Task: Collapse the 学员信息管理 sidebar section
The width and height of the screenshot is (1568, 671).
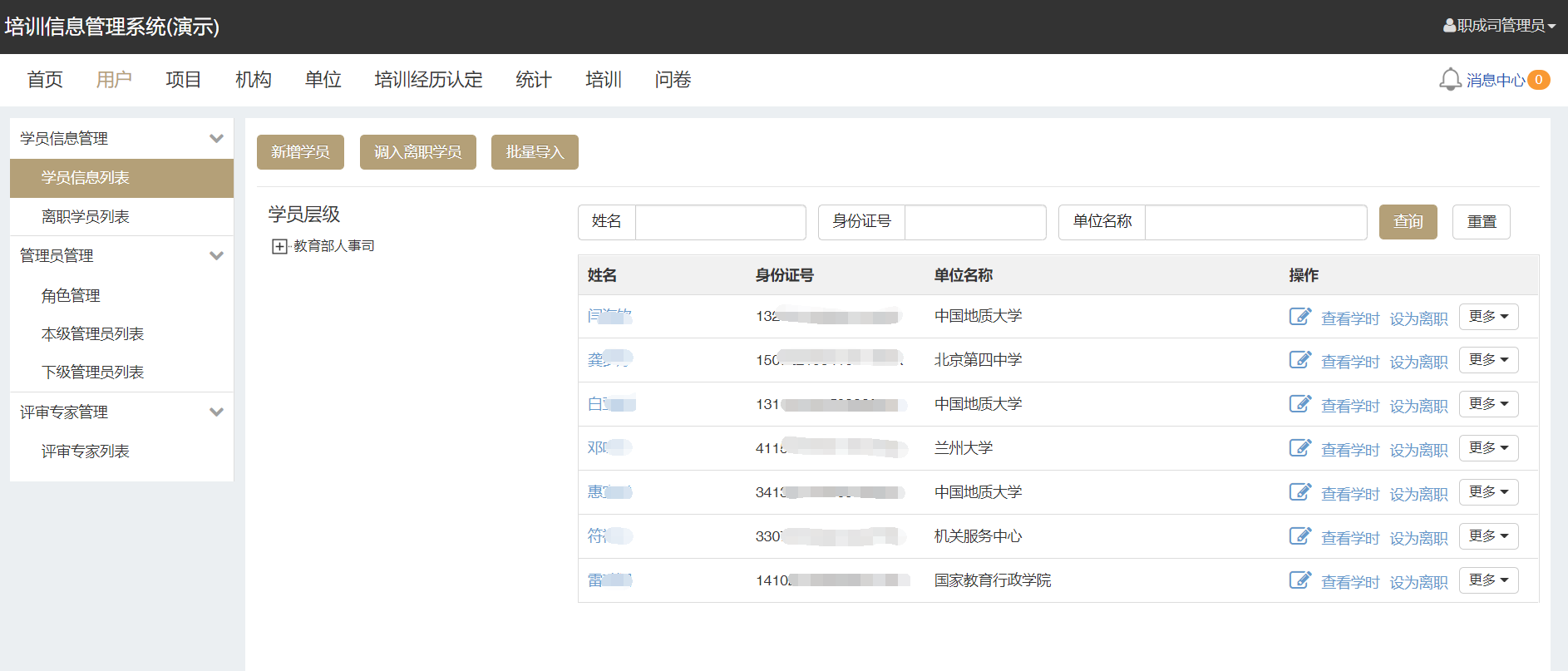Action: tap(217, 139)
